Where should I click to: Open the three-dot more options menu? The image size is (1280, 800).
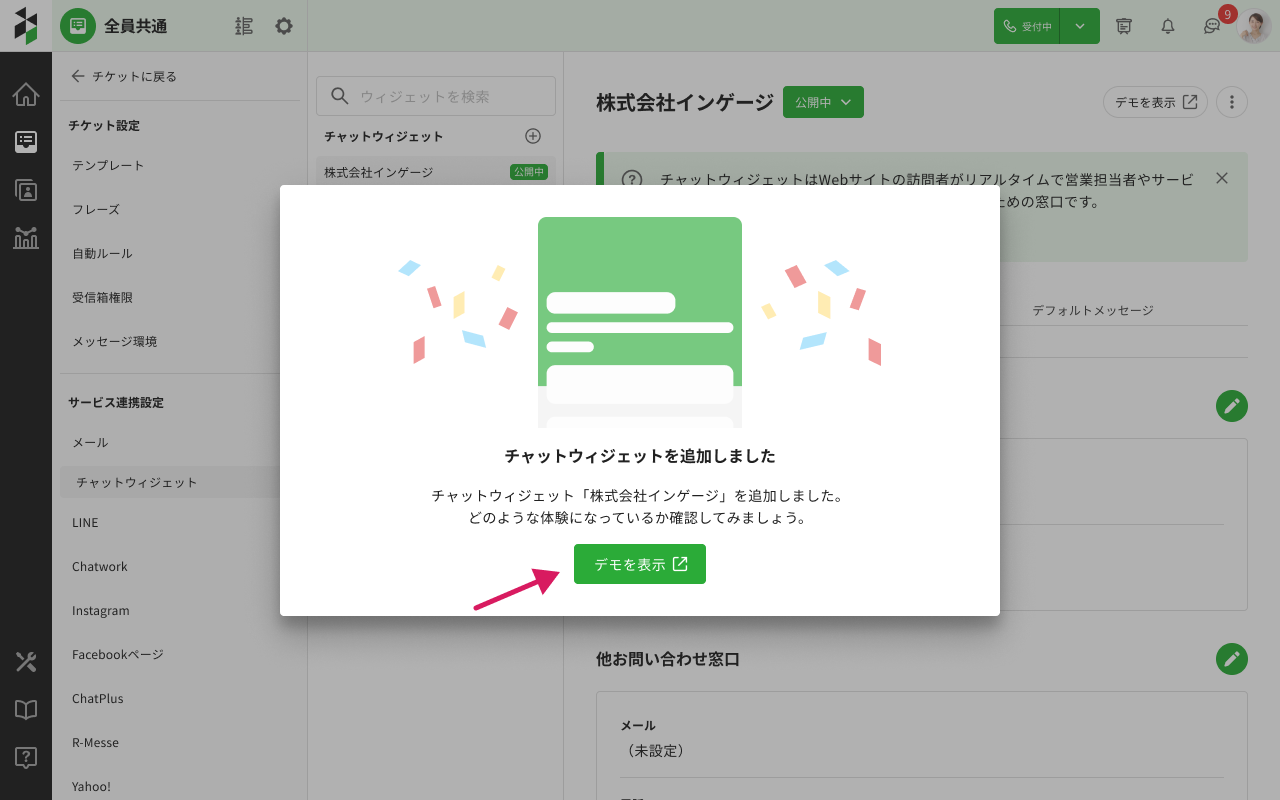[1232, 102]
